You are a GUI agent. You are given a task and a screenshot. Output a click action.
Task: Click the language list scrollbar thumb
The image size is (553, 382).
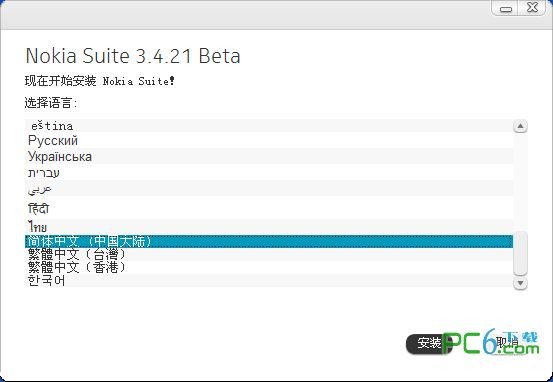pyautogui.click(x=520, y=253)
